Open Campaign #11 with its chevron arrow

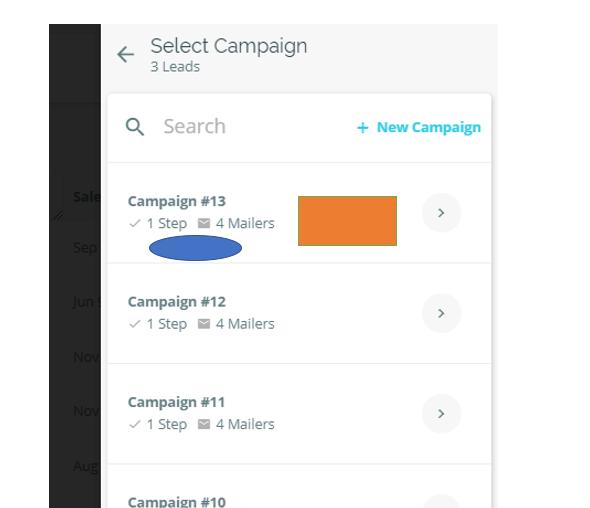441,414
